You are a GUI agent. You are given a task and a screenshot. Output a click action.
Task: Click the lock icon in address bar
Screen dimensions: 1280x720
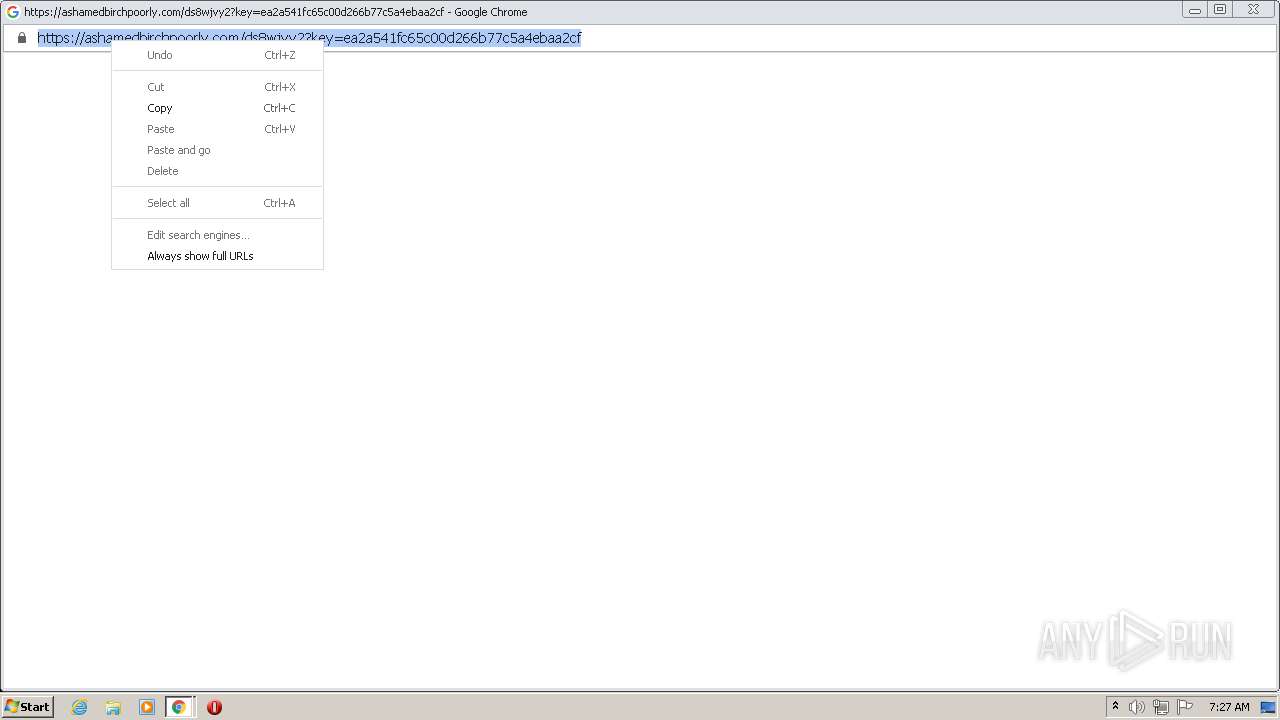(22, 38)
